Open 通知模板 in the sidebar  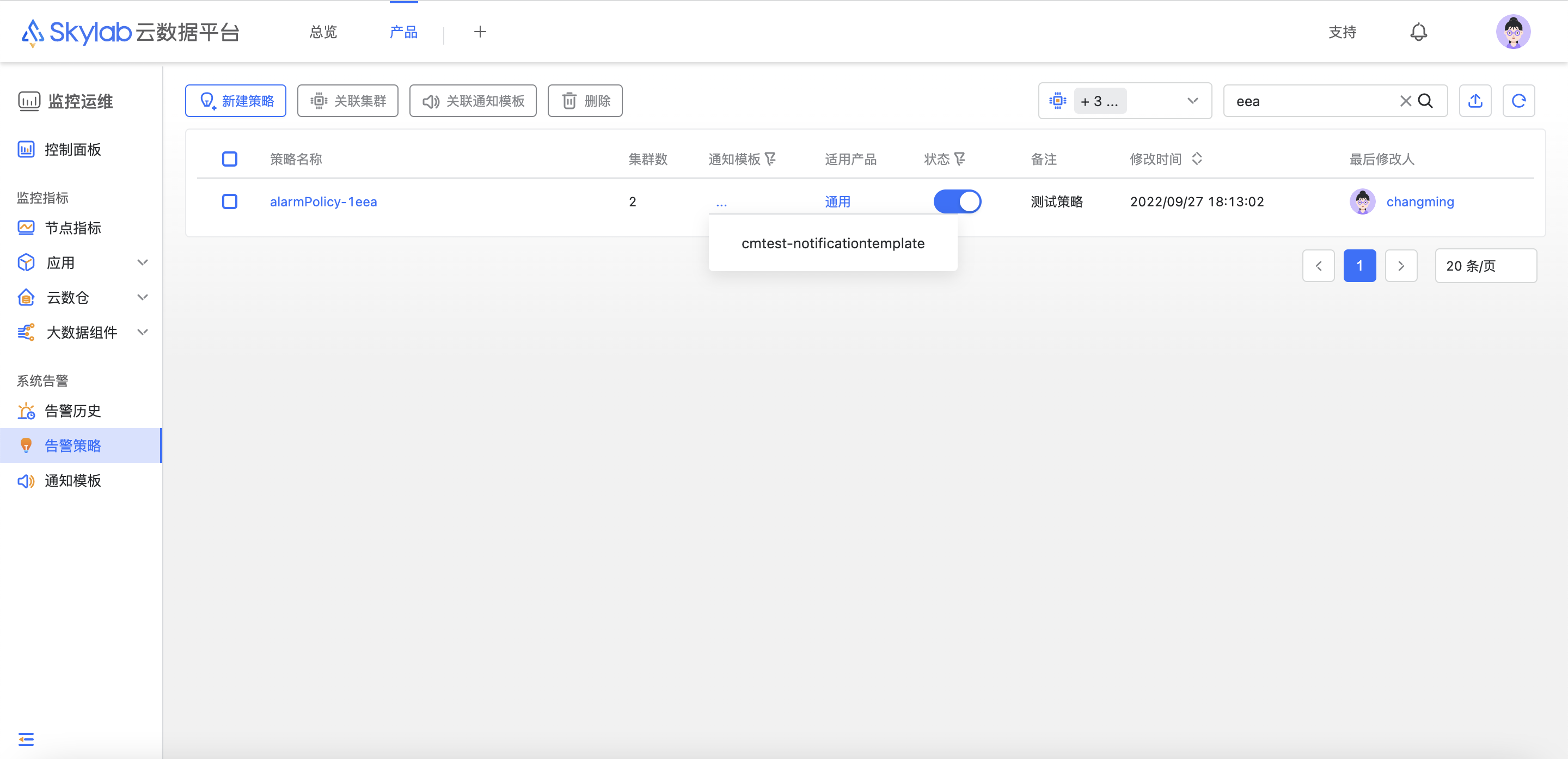pos(73,481)
